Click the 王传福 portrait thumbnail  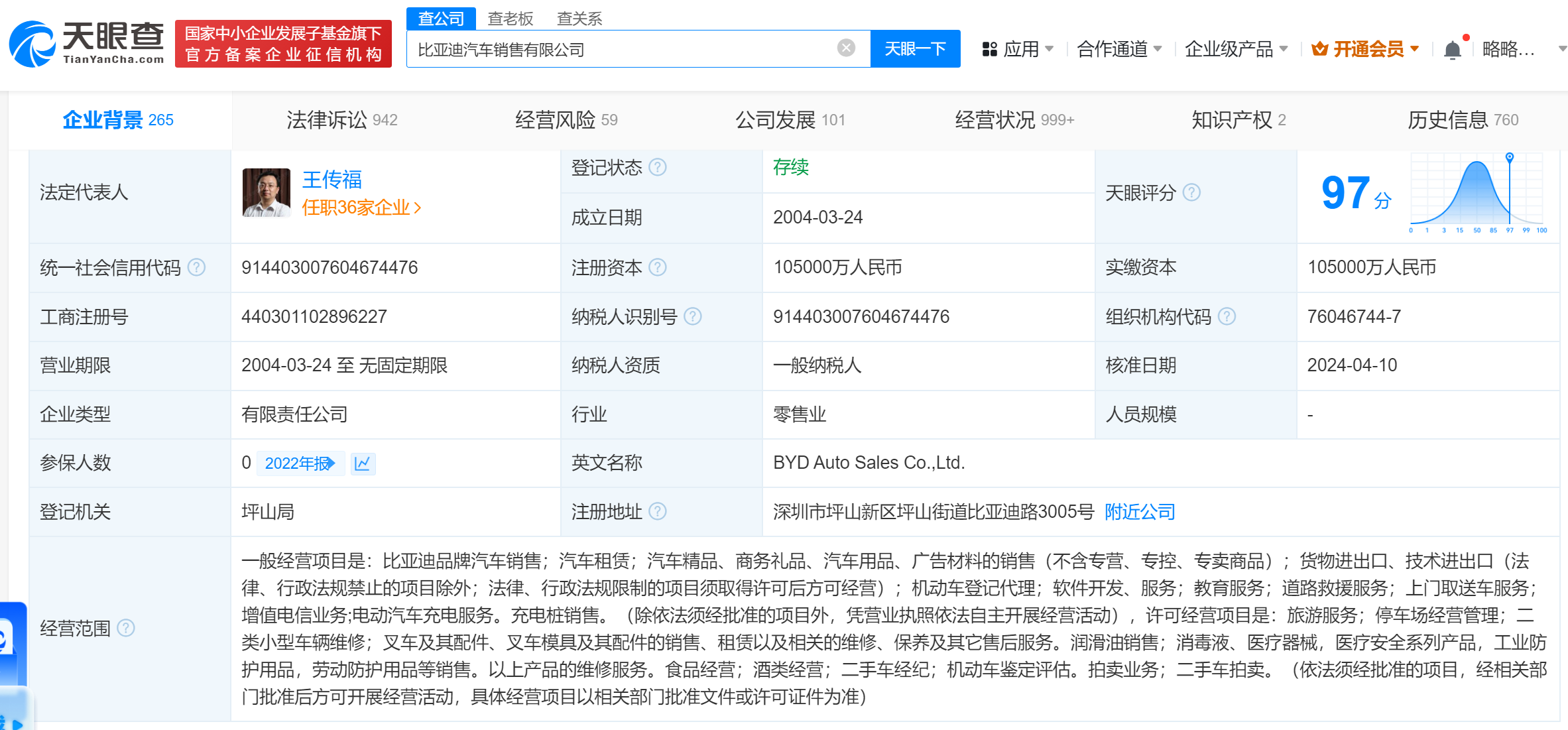(267, 192)
